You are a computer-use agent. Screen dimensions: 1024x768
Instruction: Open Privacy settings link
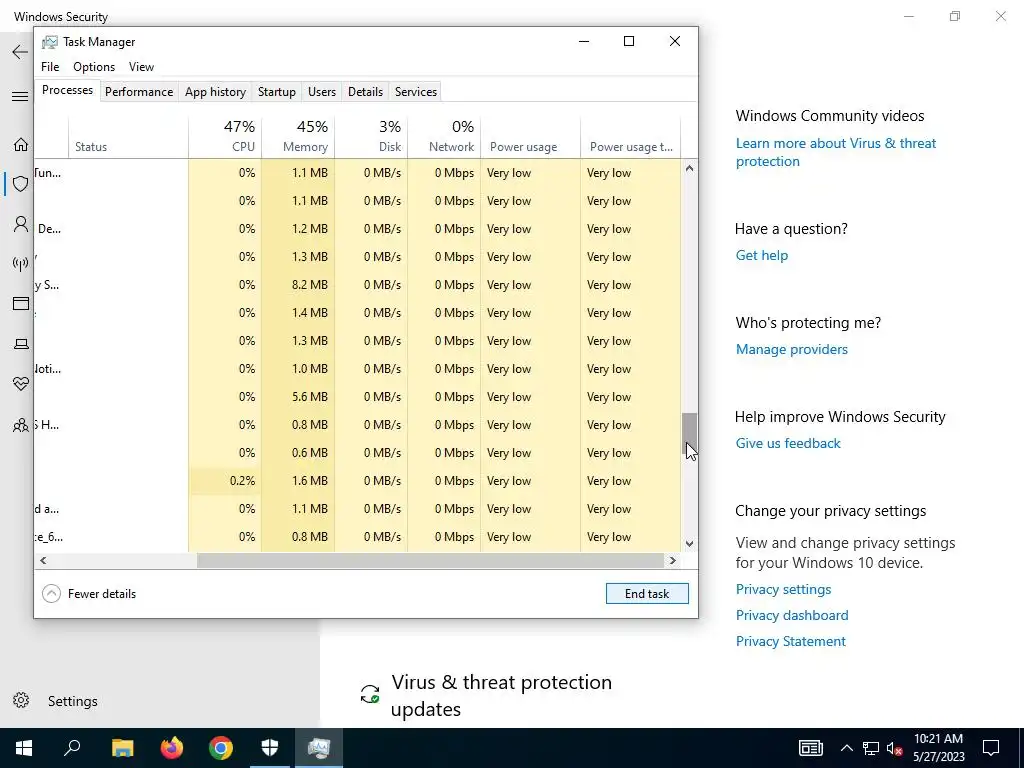pyautogui.click(x=783, y=589)
